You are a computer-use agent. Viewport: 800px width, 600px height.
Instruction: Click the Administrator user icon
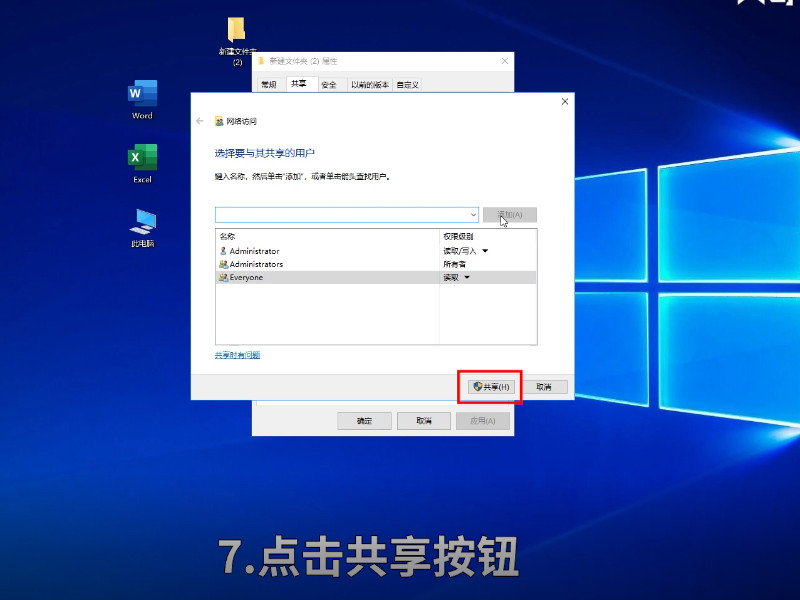(223, 251)
